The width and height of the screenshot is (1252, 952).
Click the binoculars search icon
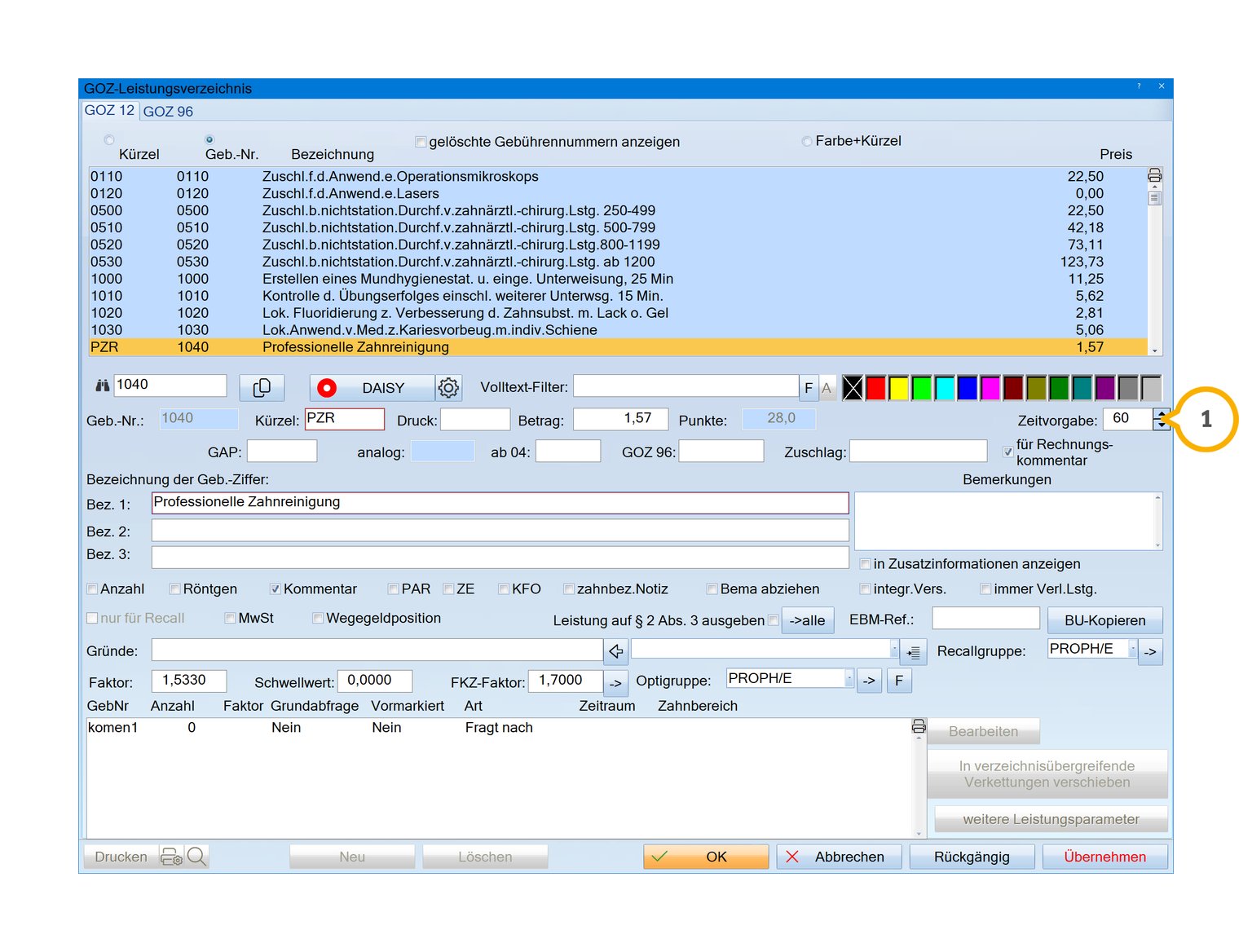[x=102, y=386]
